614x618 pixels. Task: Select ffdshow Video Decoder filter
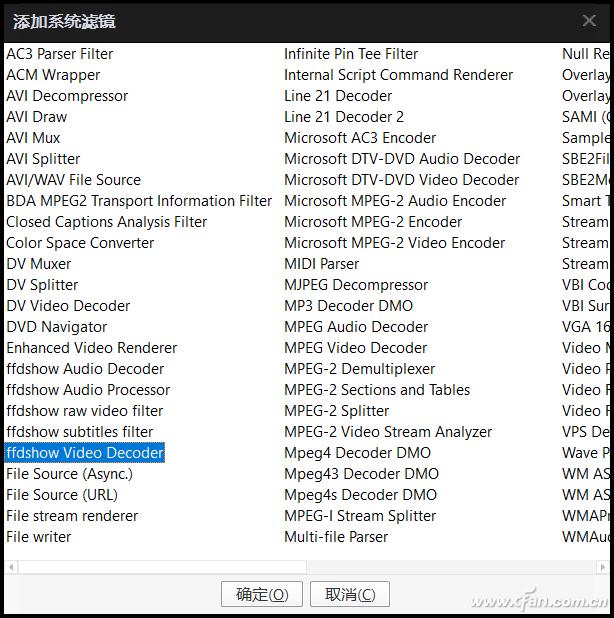(x=85, y=453)
